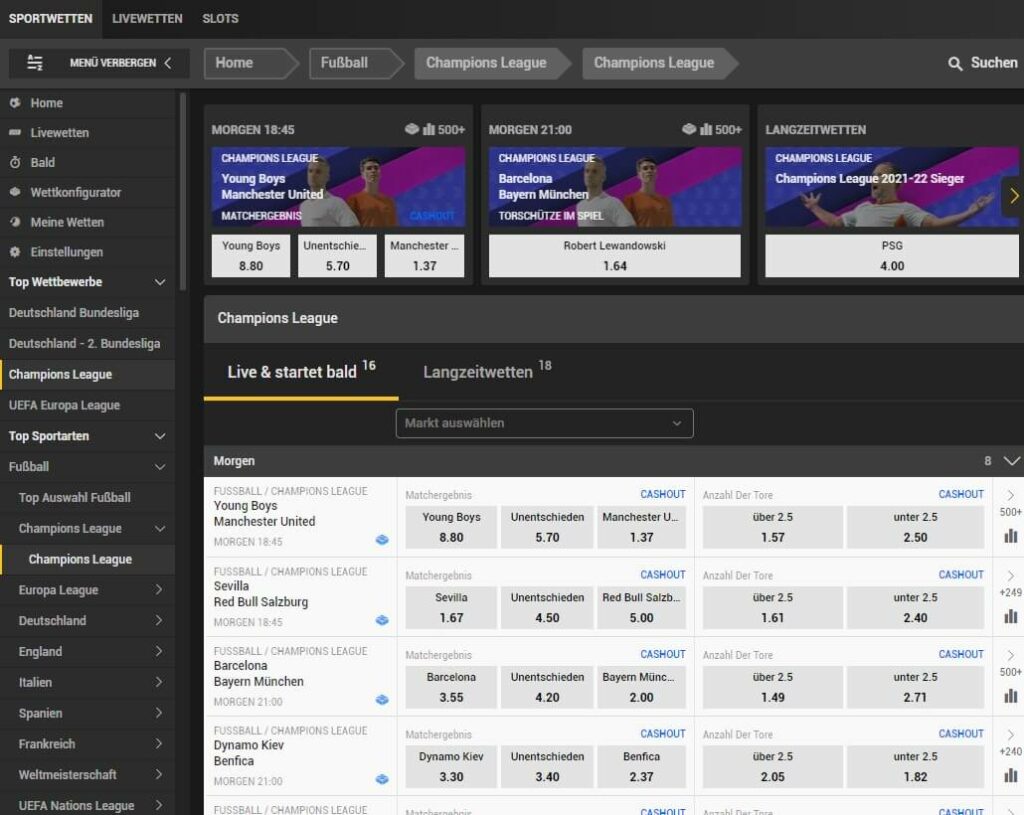Image resolution: width=1024 pixels, height=815 pixels.
Task: Expand the Europa League sidebar item
Action: (159, 590)
